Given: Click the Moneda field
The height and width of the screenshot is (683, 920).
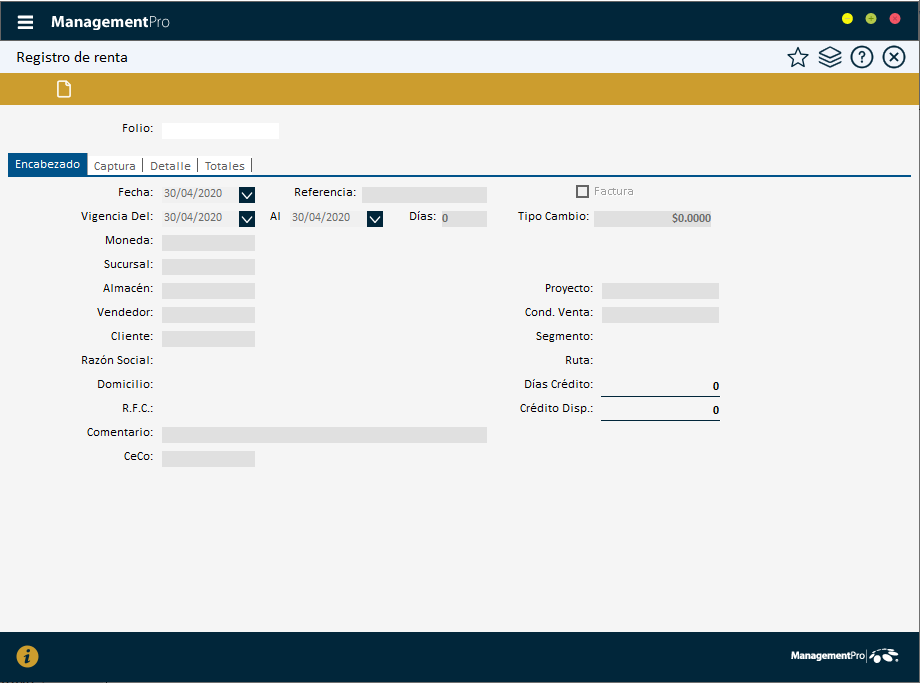Looking at the screenshot, I should point(208,243).
